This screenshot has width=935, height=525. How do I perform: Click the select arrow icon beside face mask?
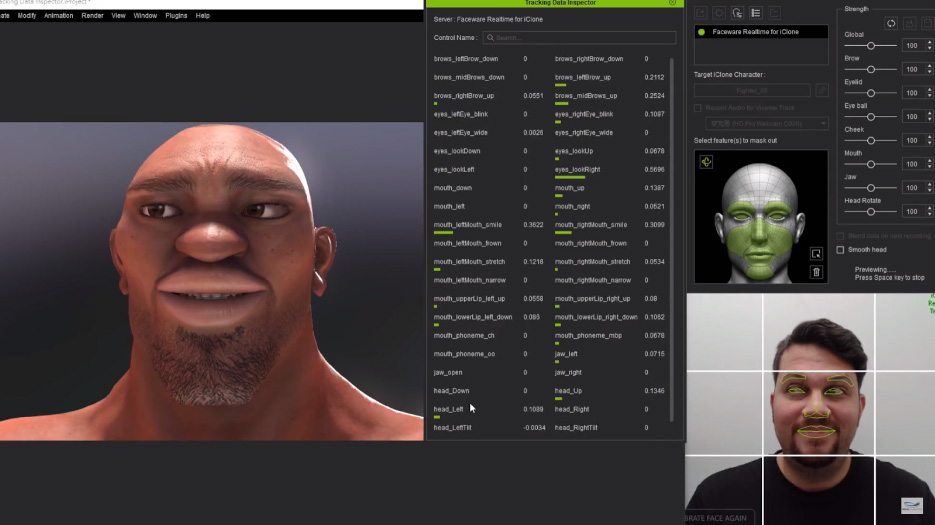[x=816, y=254]
